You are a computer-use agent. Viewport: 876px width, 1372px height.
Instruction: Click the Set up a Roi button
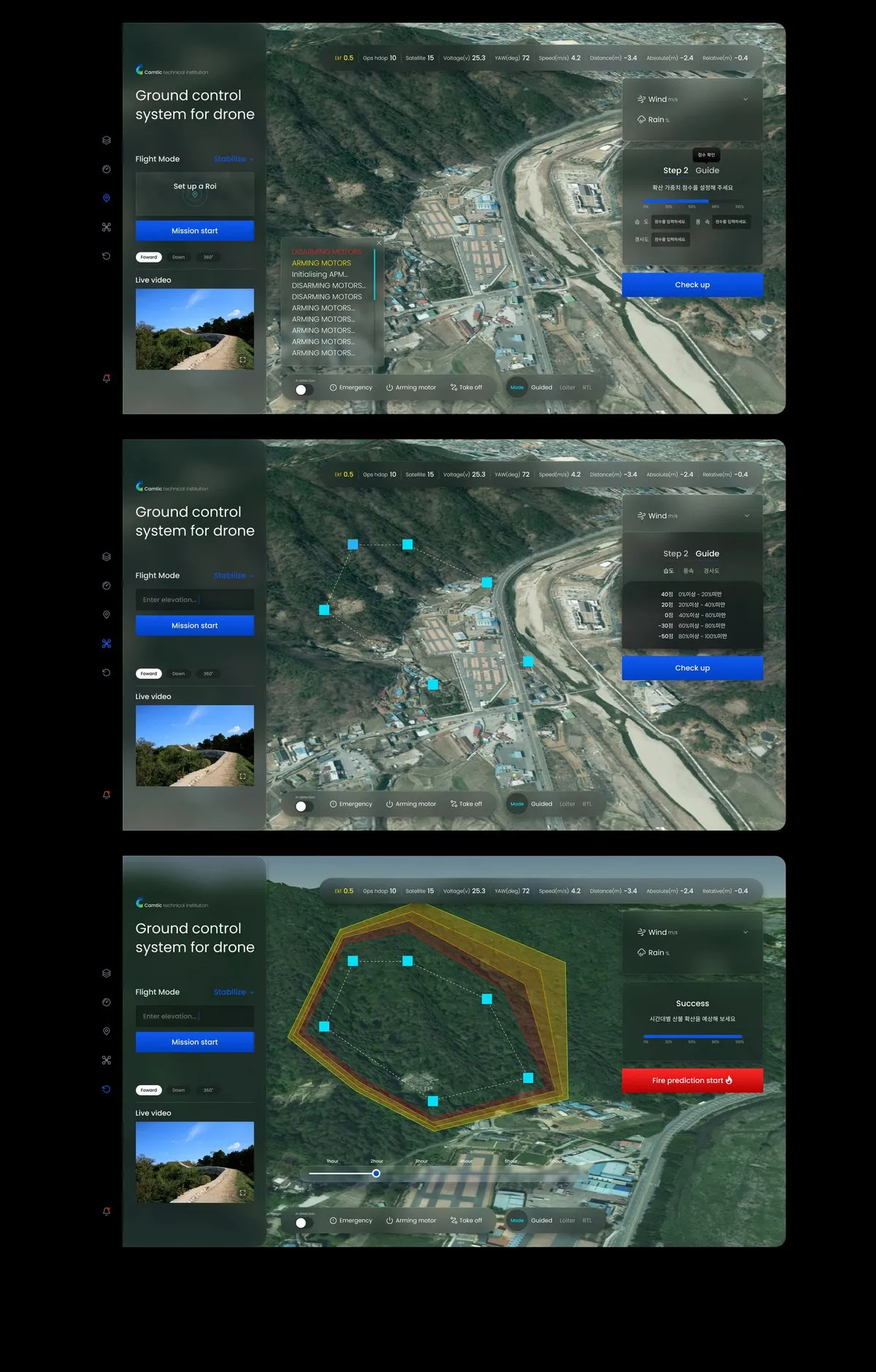(x=195, y=193)
